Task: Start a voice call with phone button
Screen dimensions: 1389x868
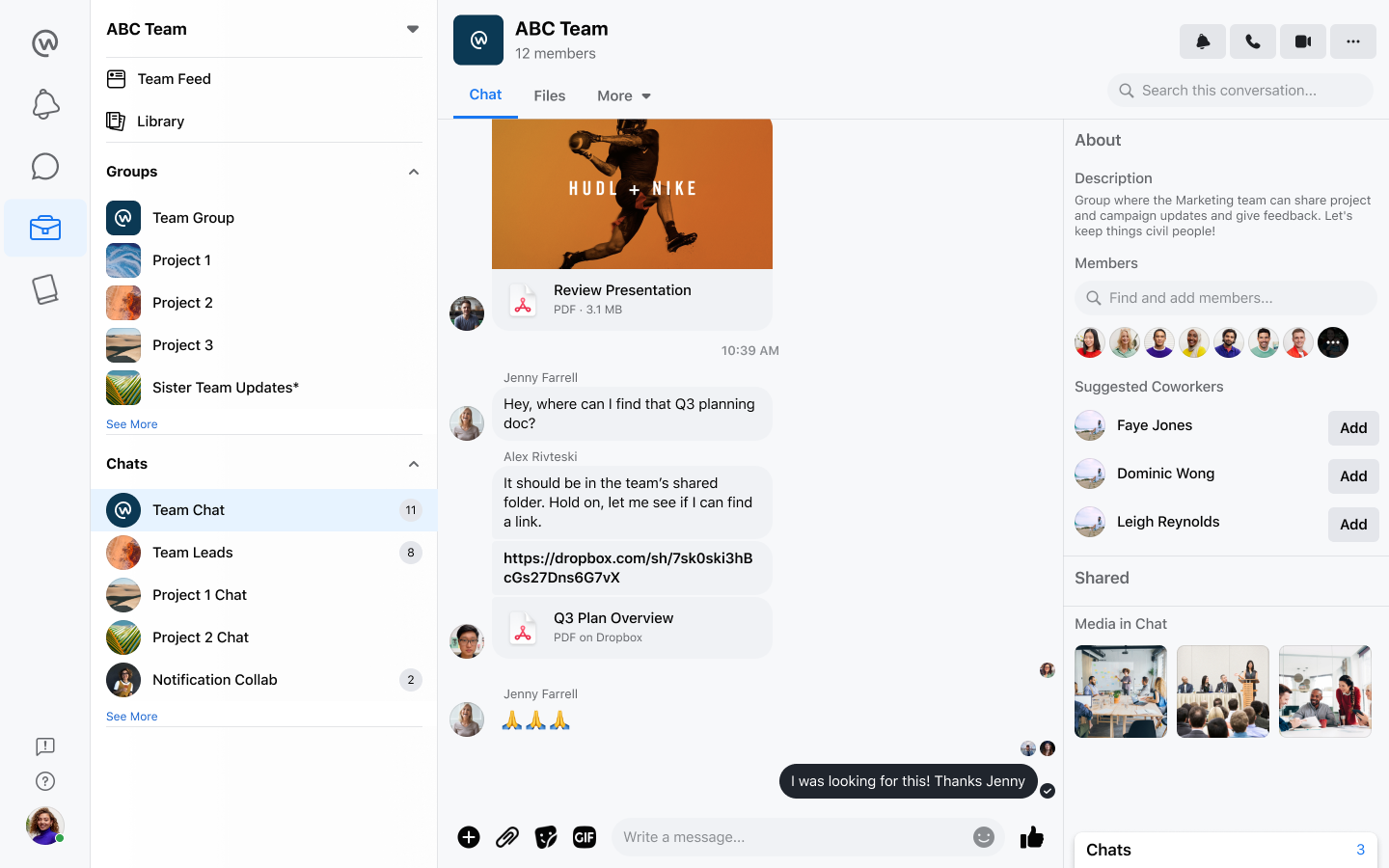Action: click(x=1253, y=41)
